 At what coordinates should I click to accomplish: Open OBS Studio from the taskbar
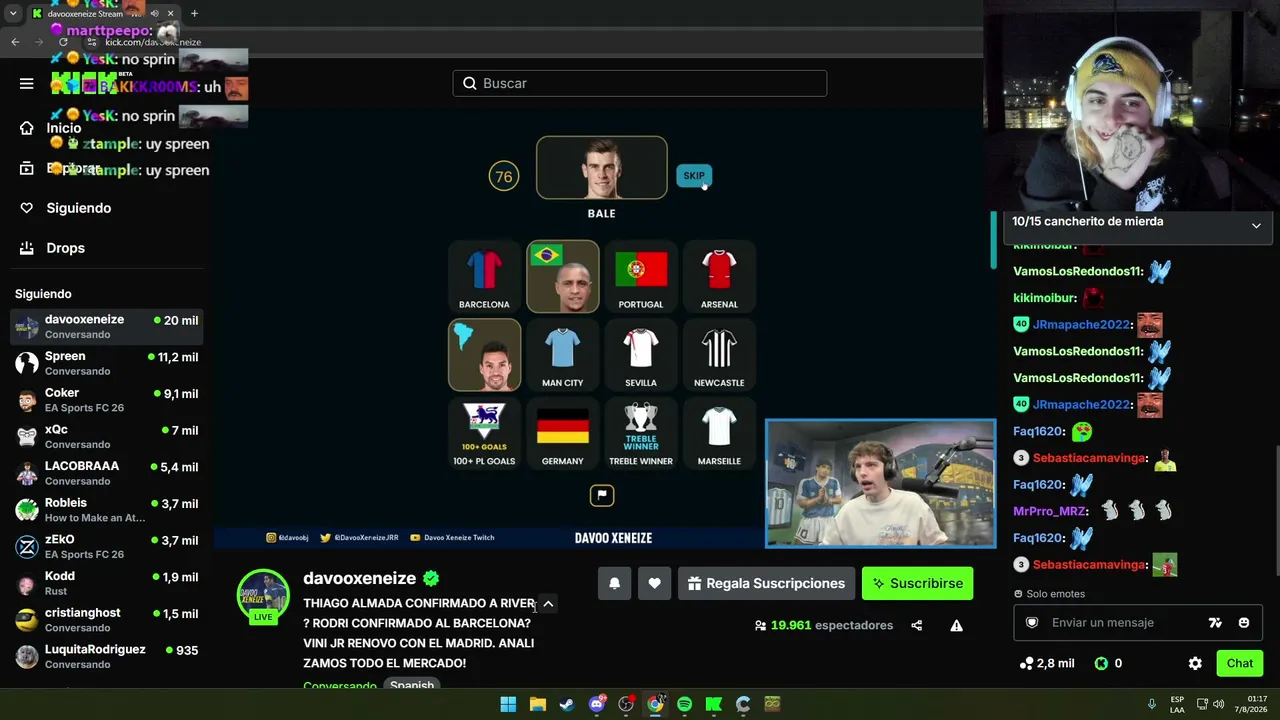tap(626, 704)
